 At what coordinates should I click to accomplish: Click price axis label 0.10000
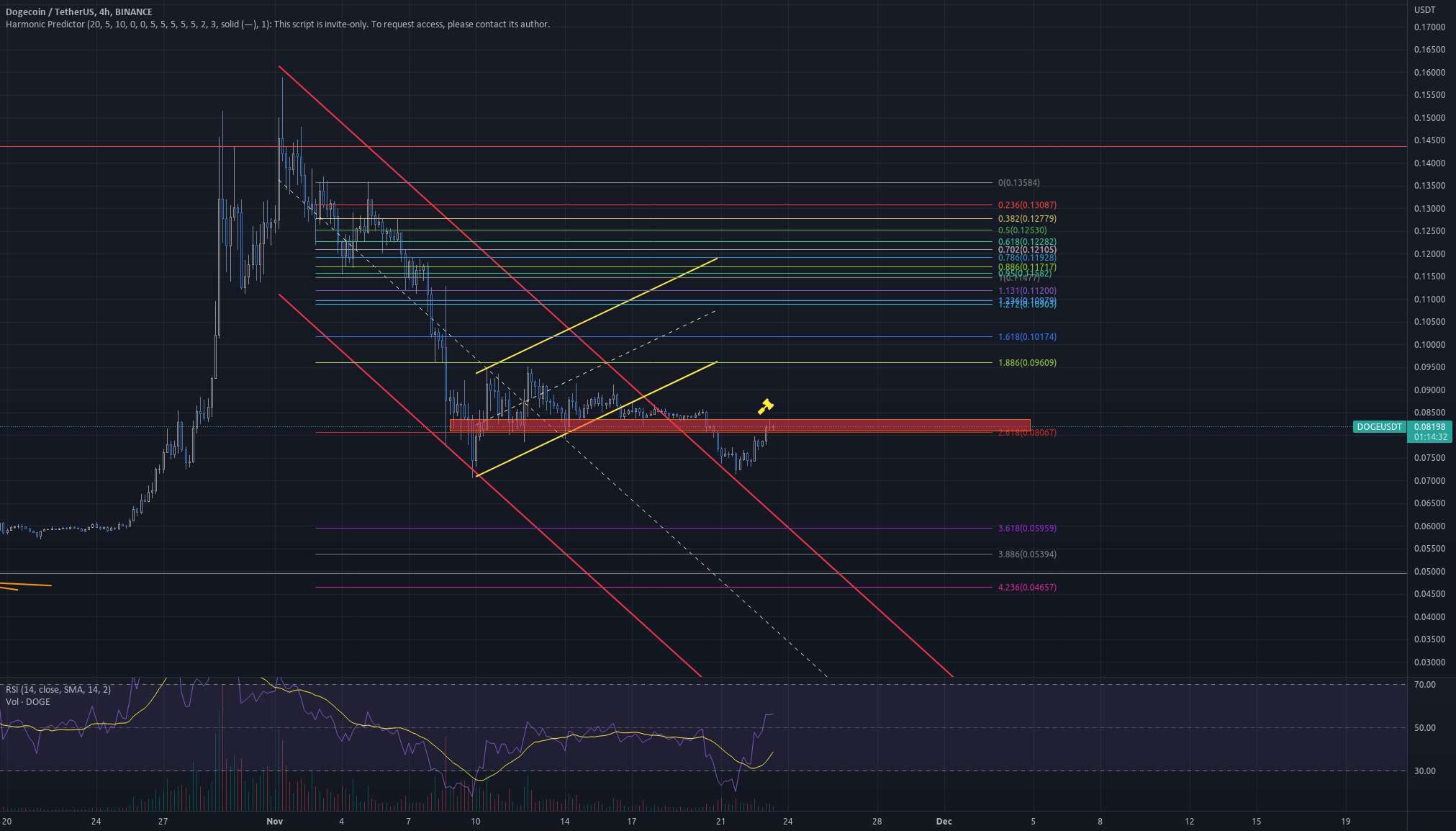click(1429, 345)
